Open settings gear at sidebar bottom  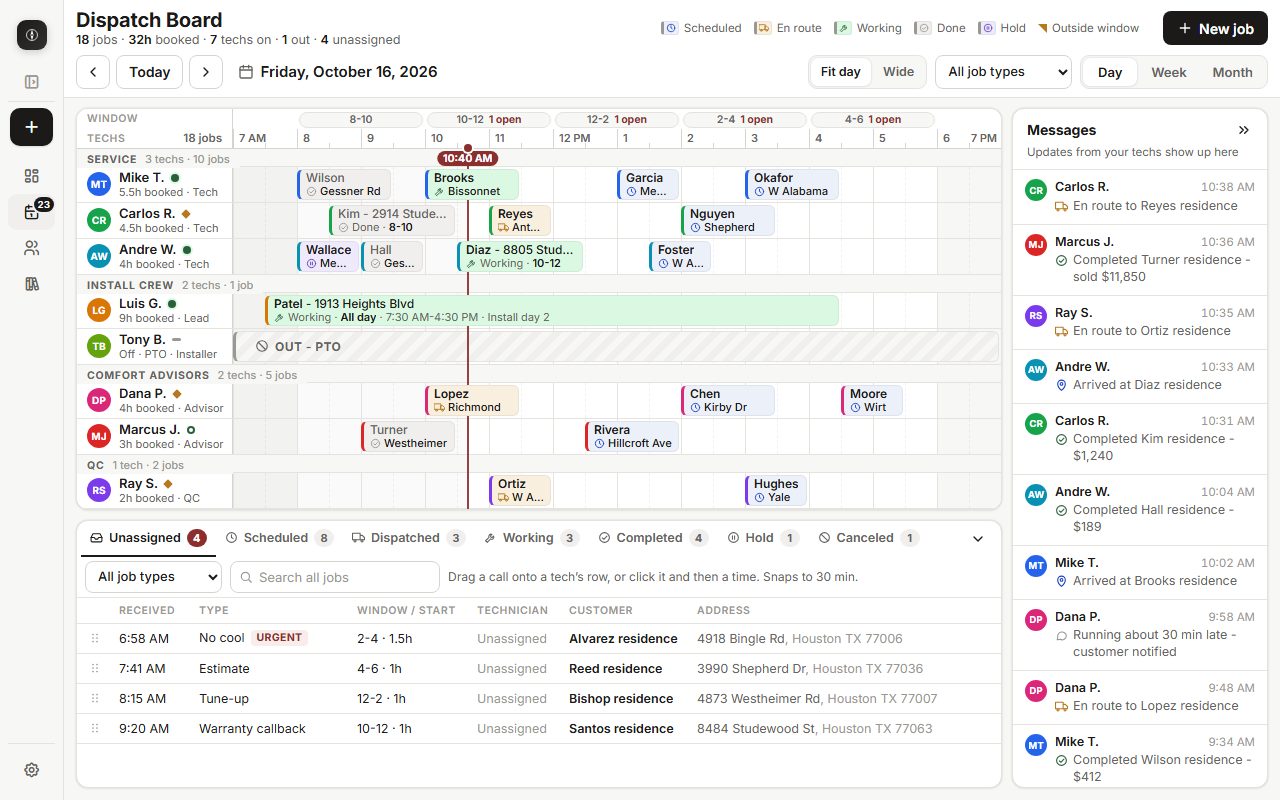(32, 770)
